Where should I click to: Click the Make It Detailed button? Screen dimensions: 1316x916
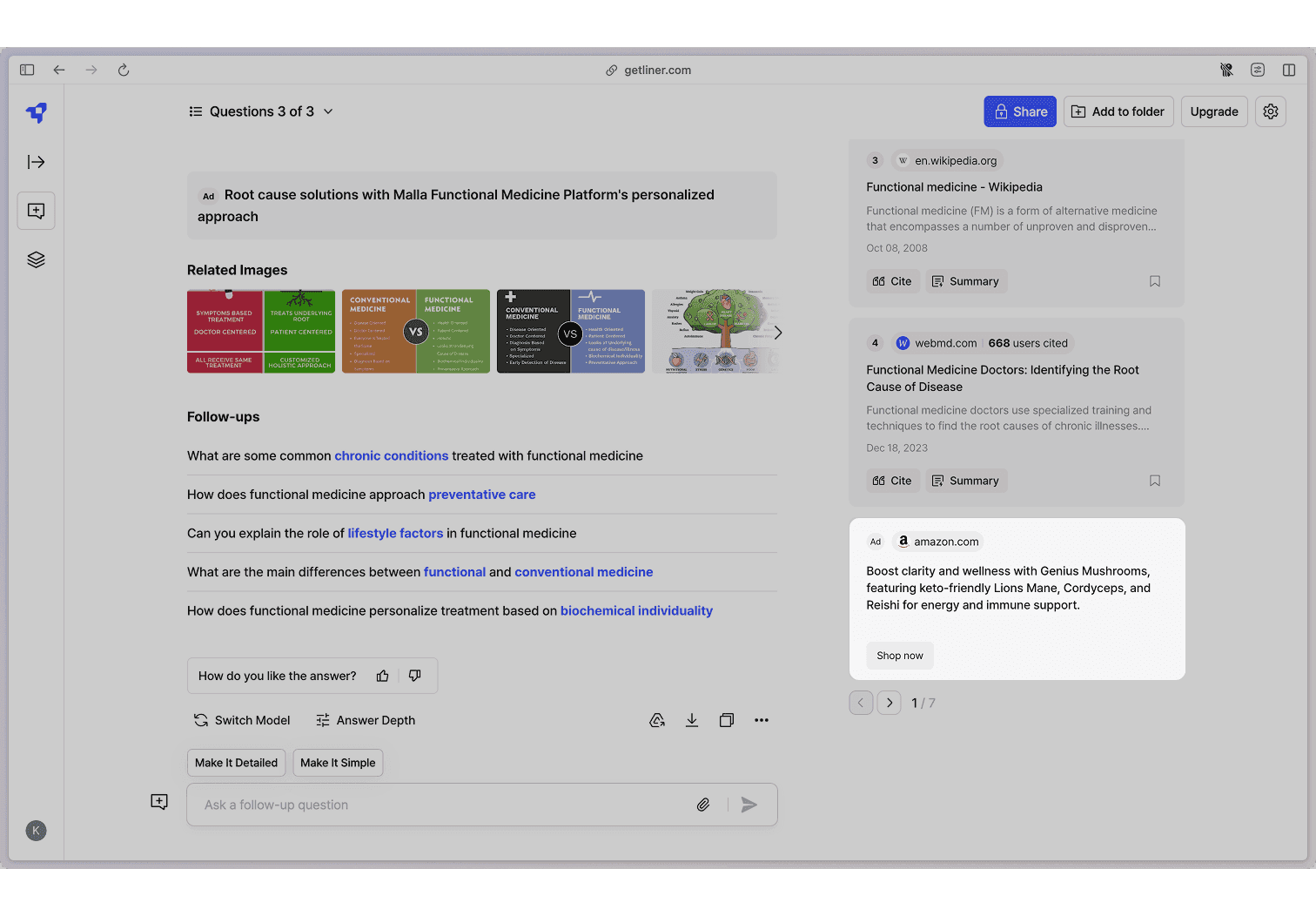(236, 763)
